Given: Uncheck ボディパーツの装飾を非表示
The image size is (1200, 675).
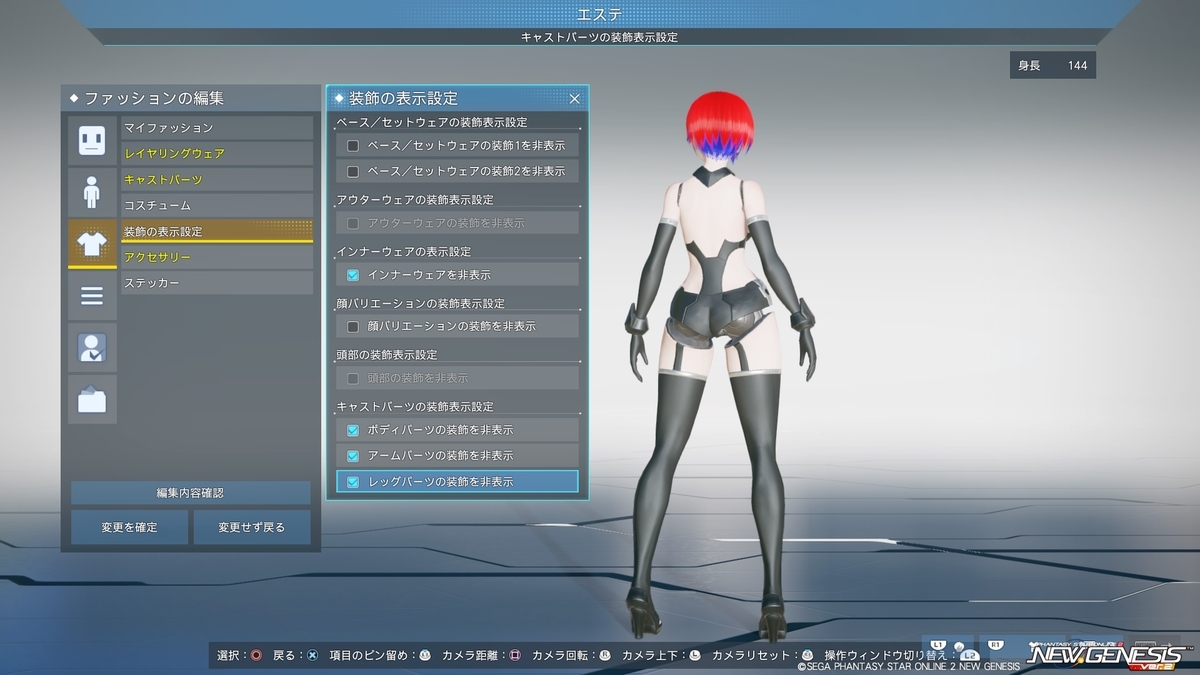Looking at the screenshot, I should [x=352, y=430].
